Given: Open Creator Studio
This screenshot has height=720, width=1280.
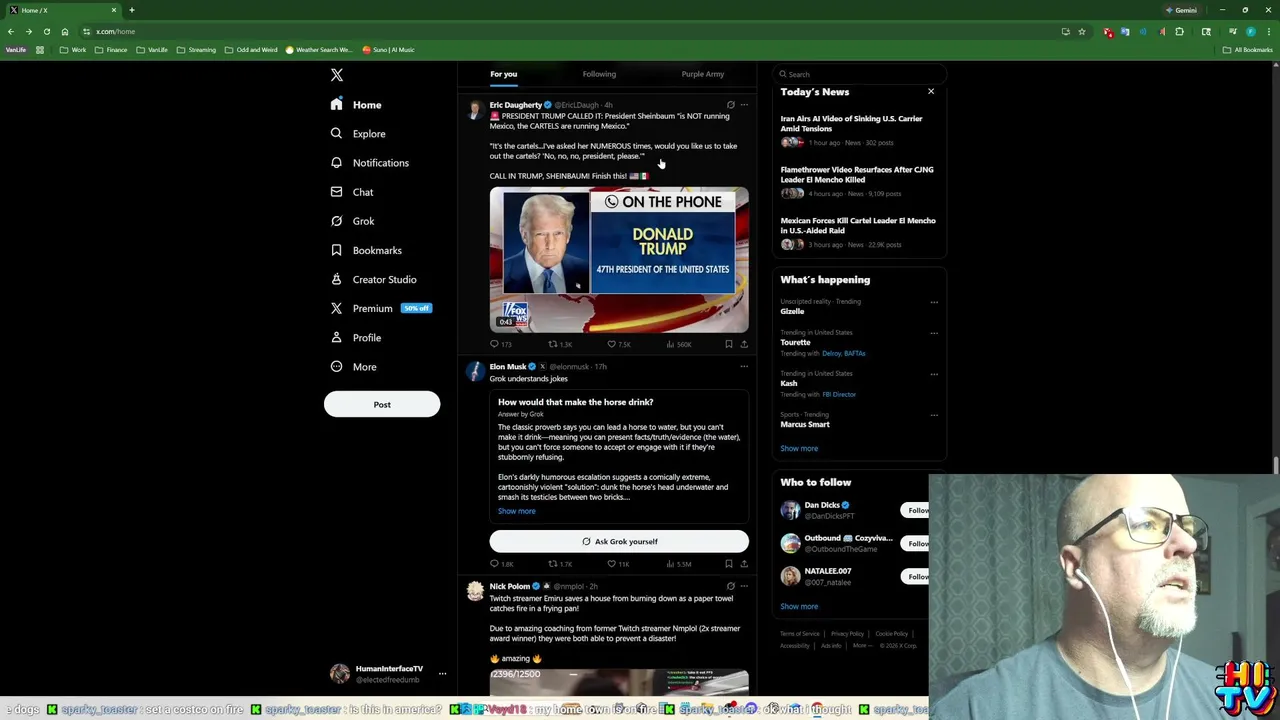Looking at the screenshot, I should coord(373,279).
